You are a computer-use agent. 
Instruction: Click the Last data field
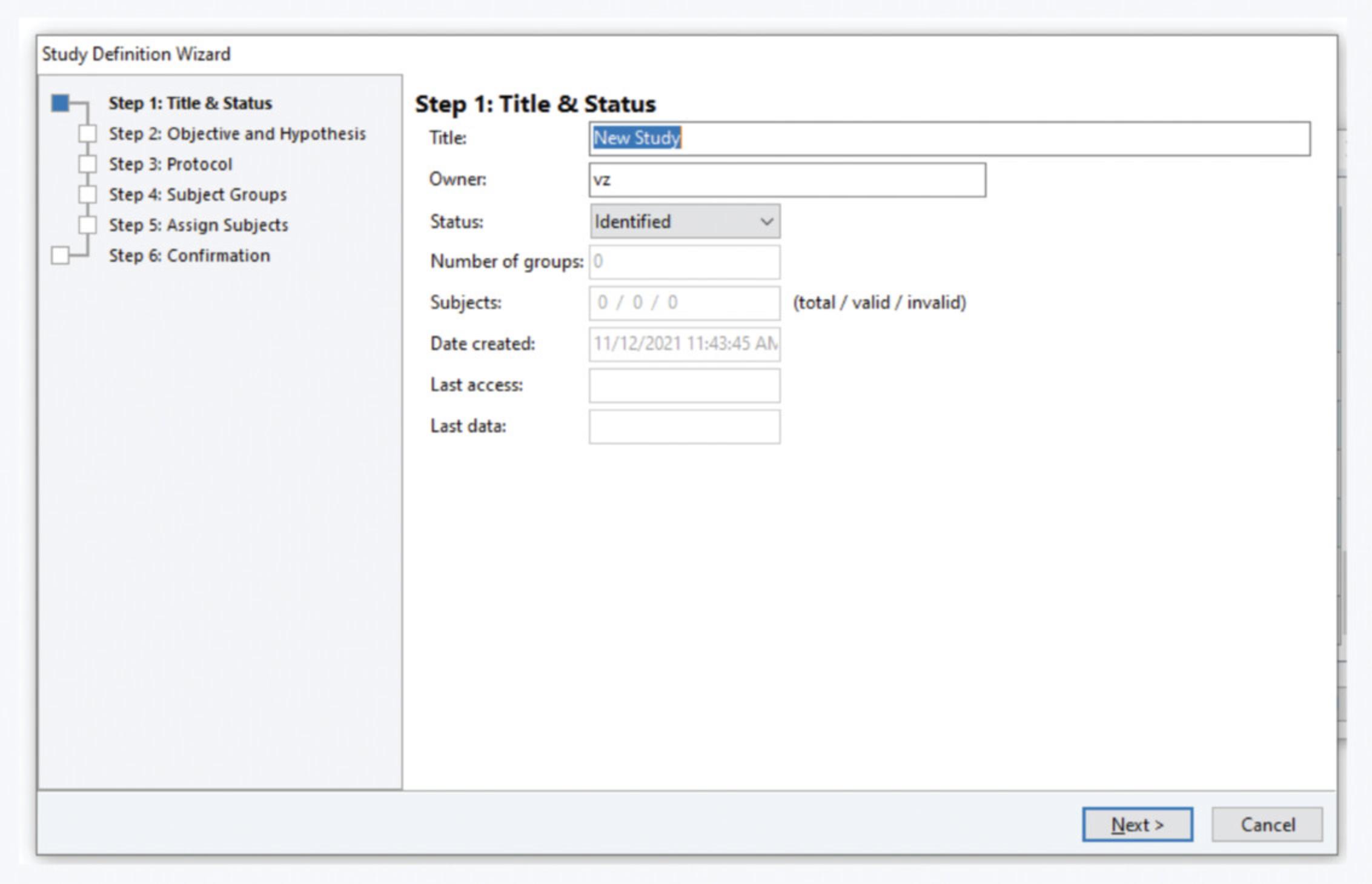pyautogui.click(x=684, y=427)
